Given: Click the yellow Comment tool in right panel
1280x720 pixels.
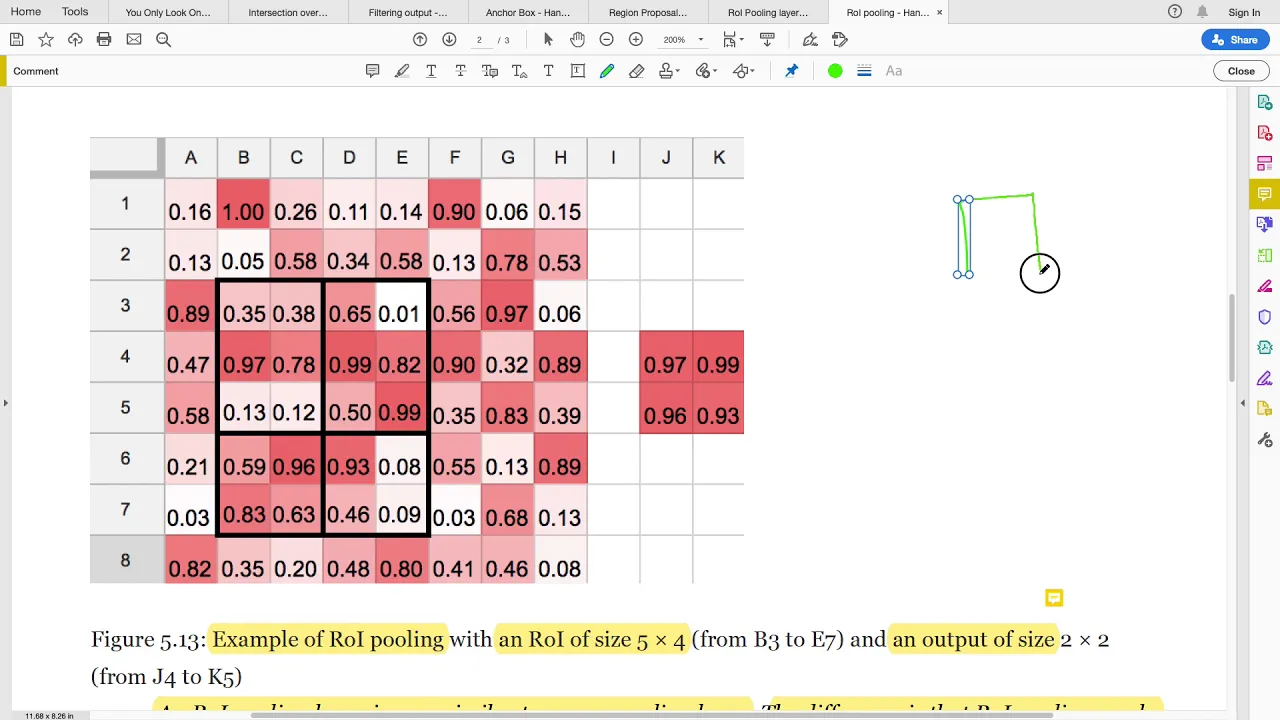Looking at the screenshot, I should (1265, 194).
